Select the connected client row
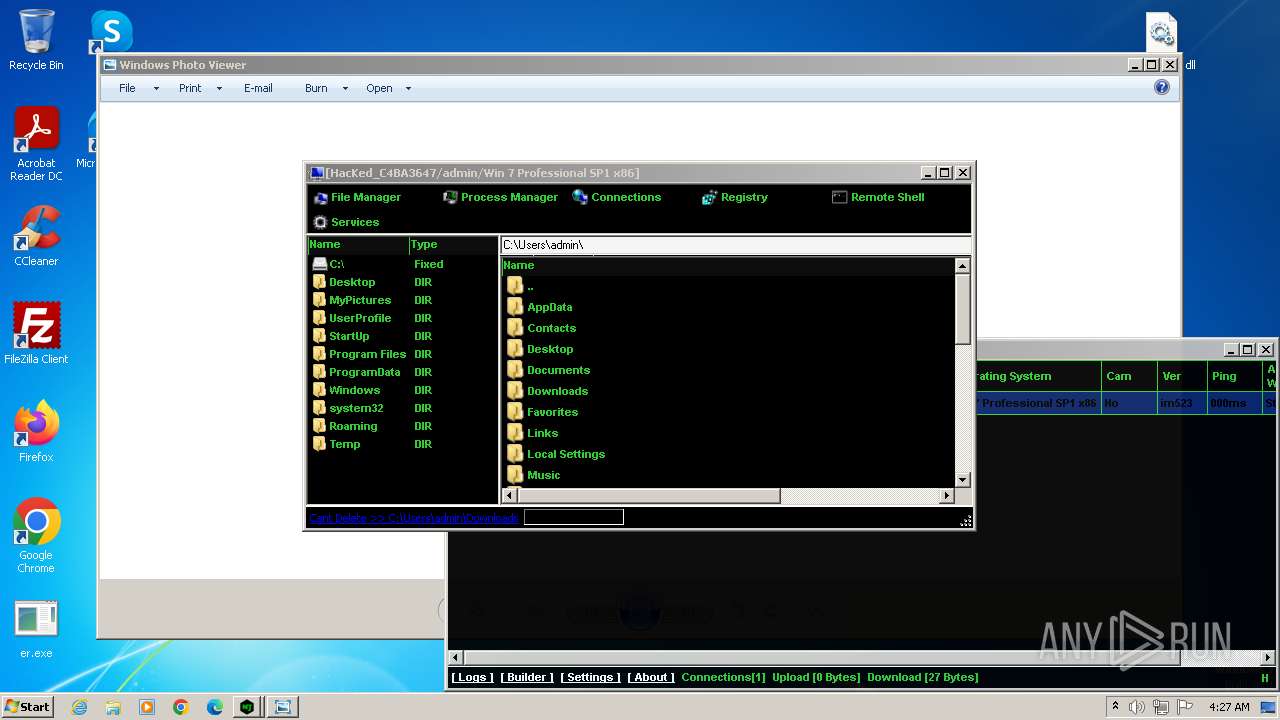Screen dimensions: 1280x720 point(1127,403)
